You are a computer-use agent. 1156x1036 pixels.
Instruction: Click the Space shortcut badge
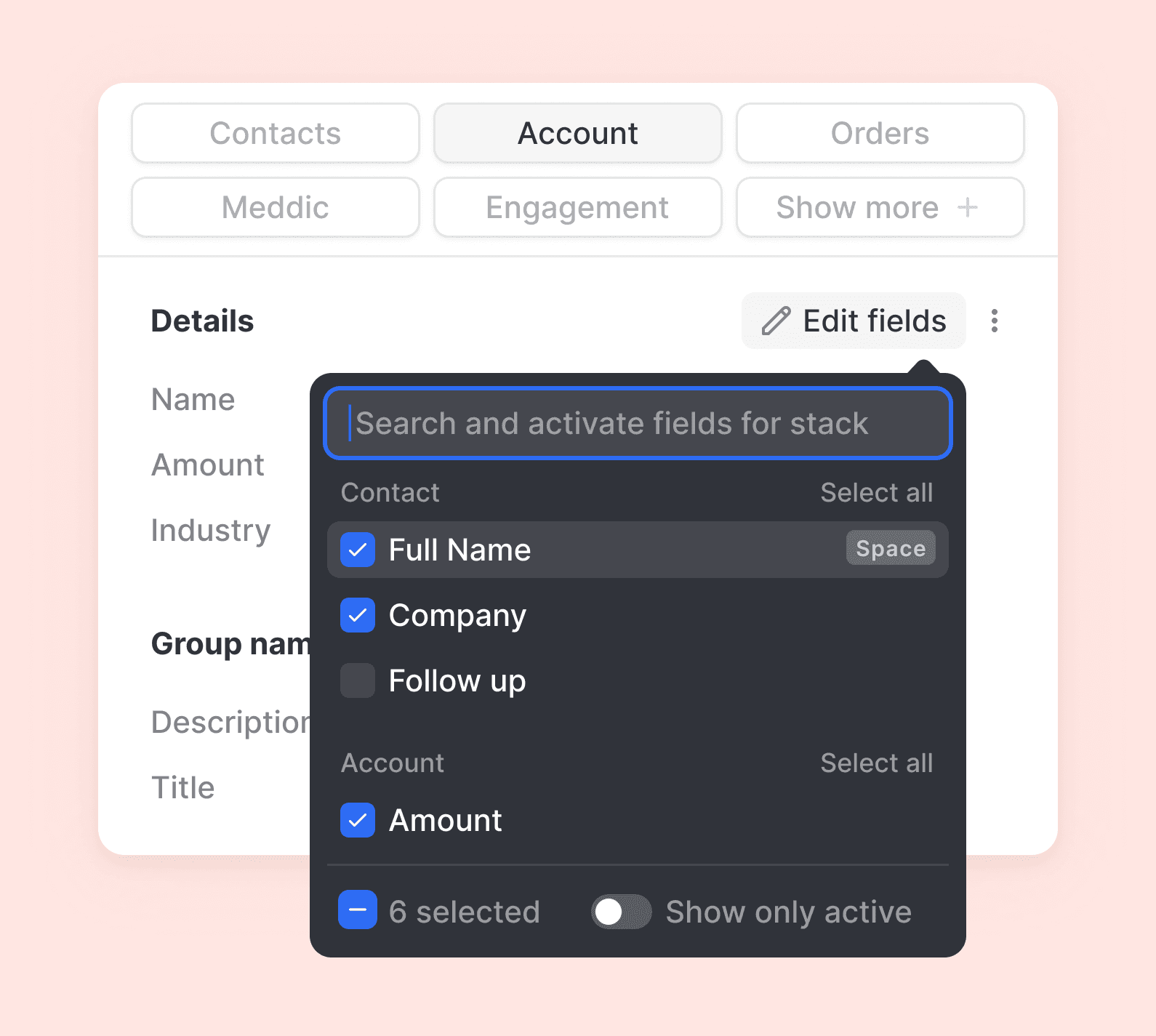click(x=890, y=549)
